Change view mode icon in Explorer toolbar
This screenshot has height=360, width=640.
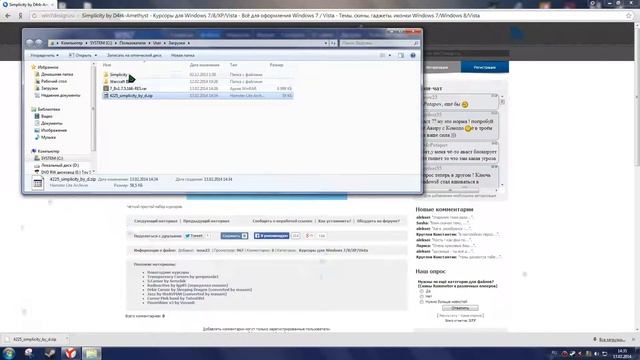pos(382,55)
